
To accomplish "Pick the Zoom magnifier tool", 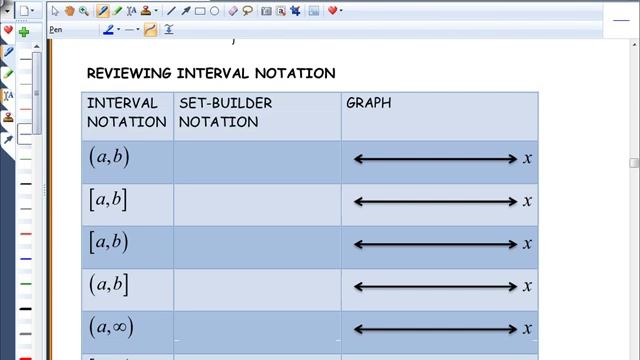I will (84, 11).
